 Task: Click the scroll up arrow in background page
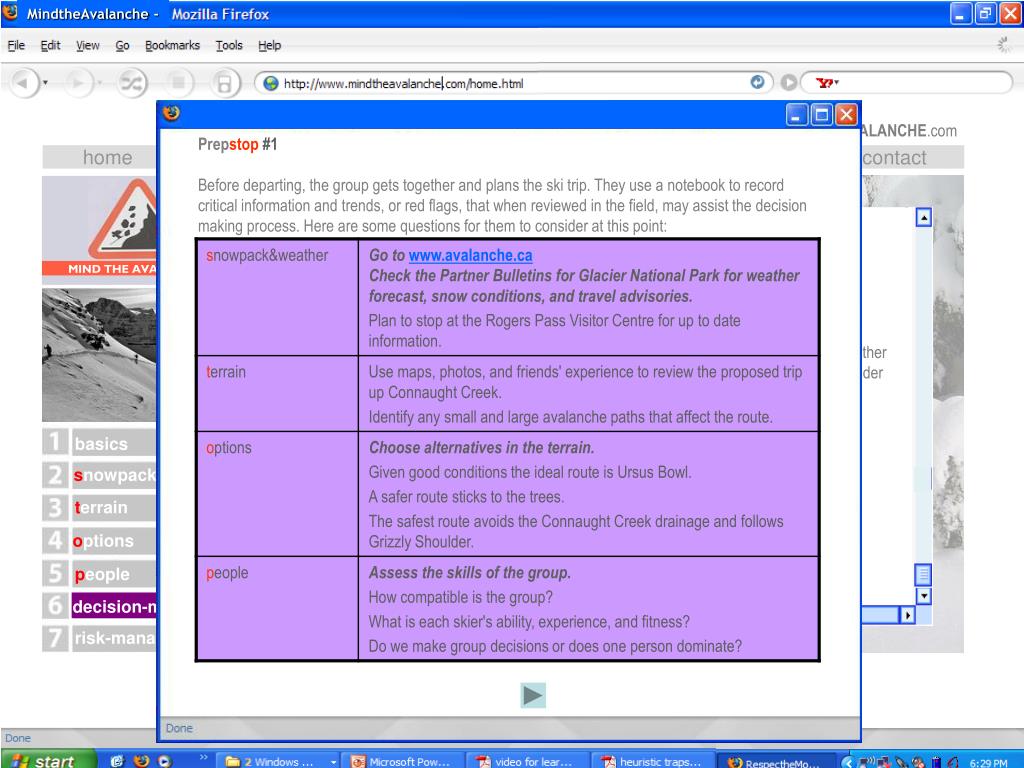(x=923, y=217)
